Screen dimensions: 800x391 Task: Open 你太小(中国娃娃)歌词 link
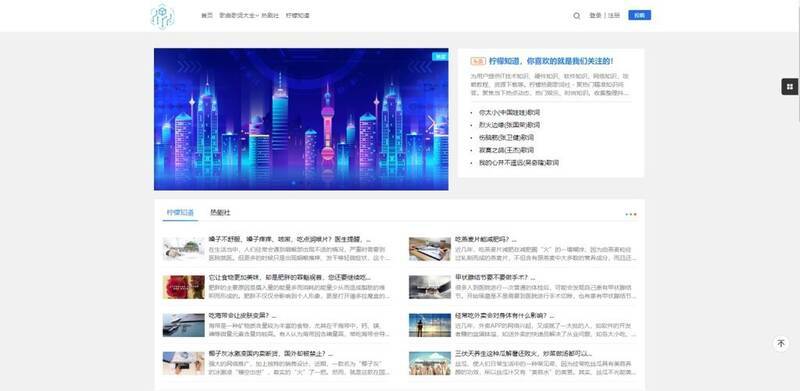[x=509, y=112]
